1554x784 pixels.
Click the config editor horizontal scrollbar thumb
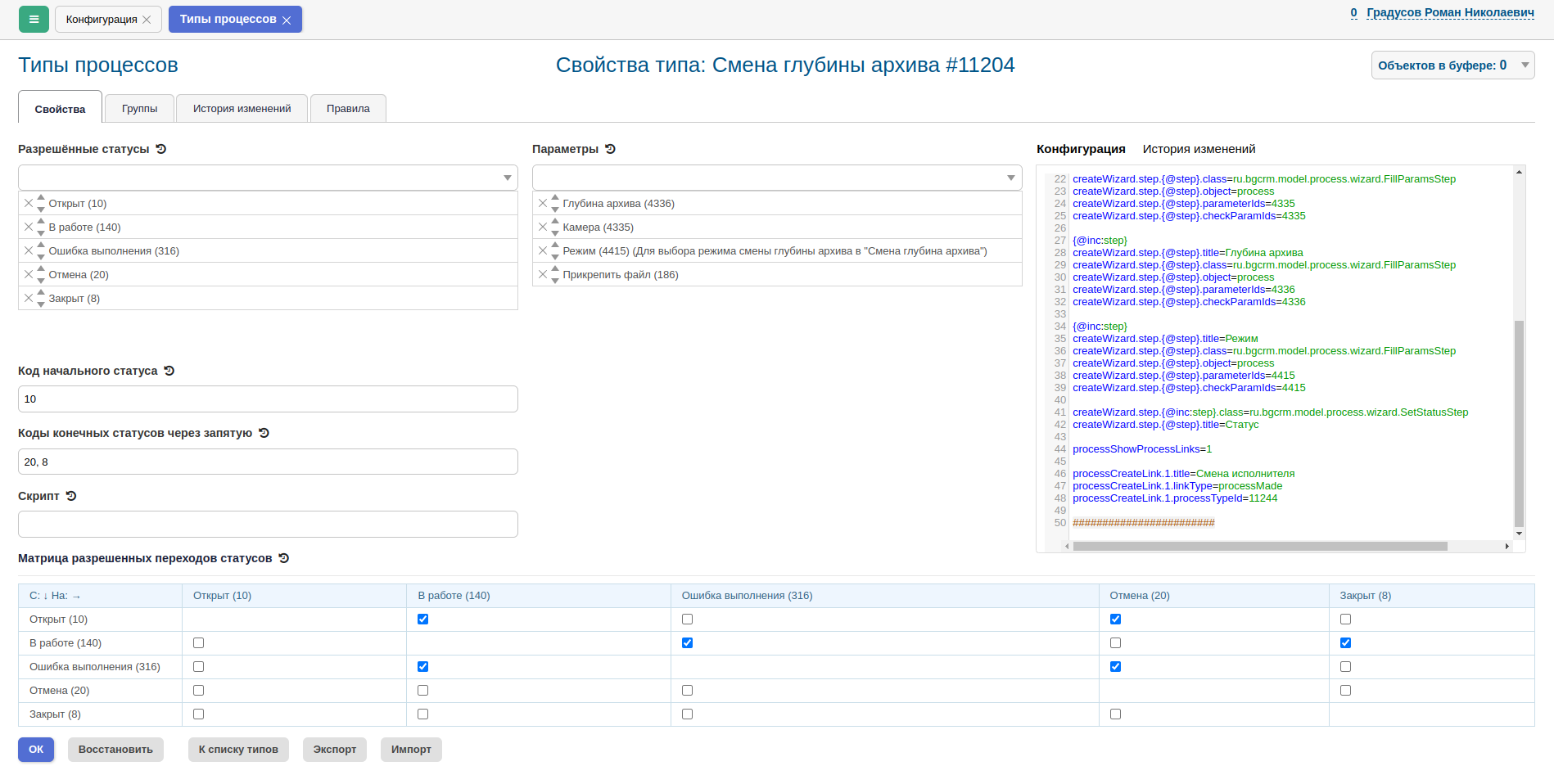coord(1260,546)
